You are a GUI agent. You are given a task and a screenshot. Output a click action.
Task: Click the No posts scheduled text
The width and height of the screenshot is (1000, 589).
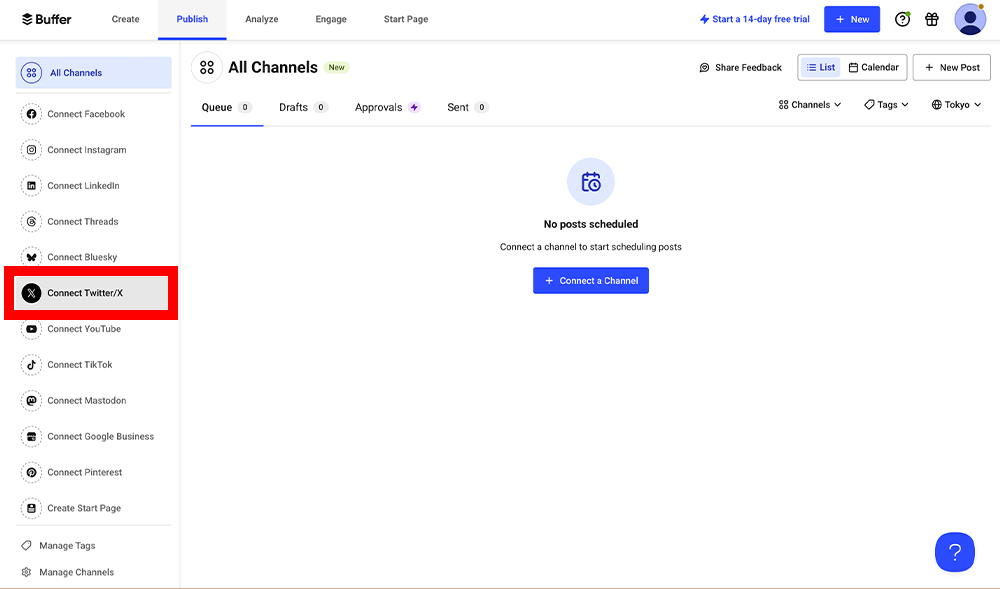point(591,224)
